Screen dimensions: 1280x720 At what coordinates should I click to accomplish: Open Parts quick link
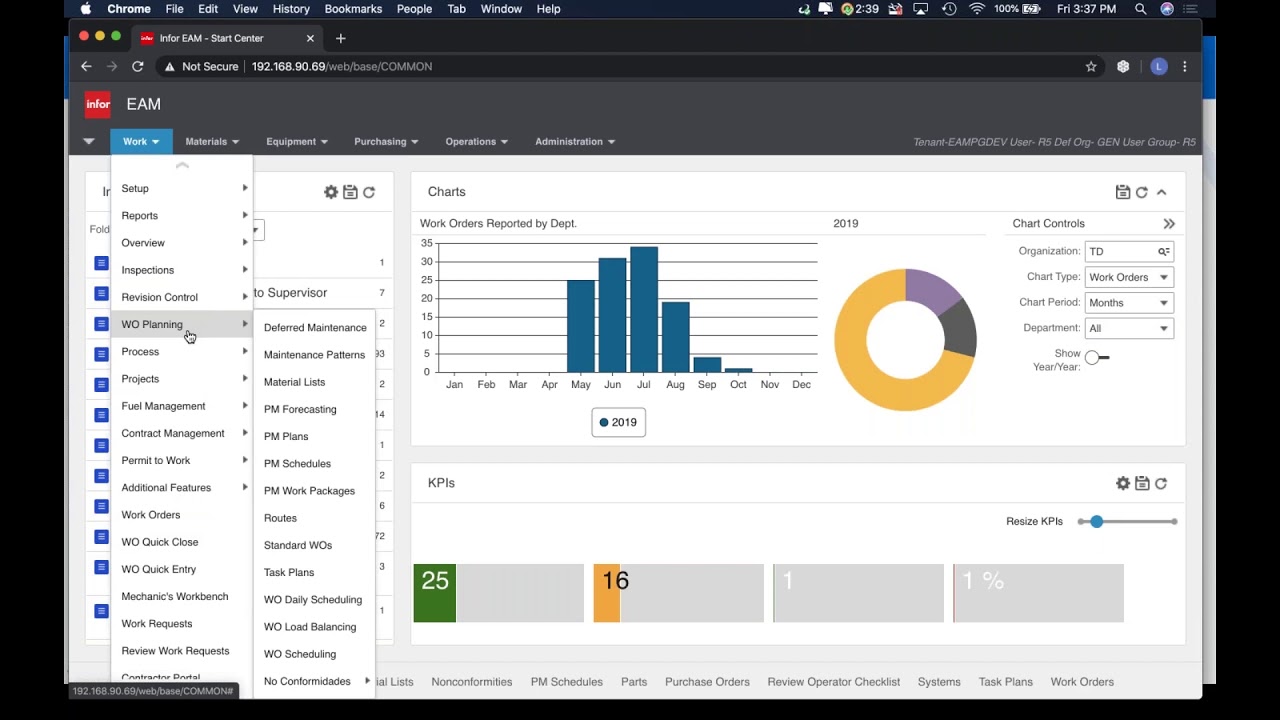tap(634, 682)
